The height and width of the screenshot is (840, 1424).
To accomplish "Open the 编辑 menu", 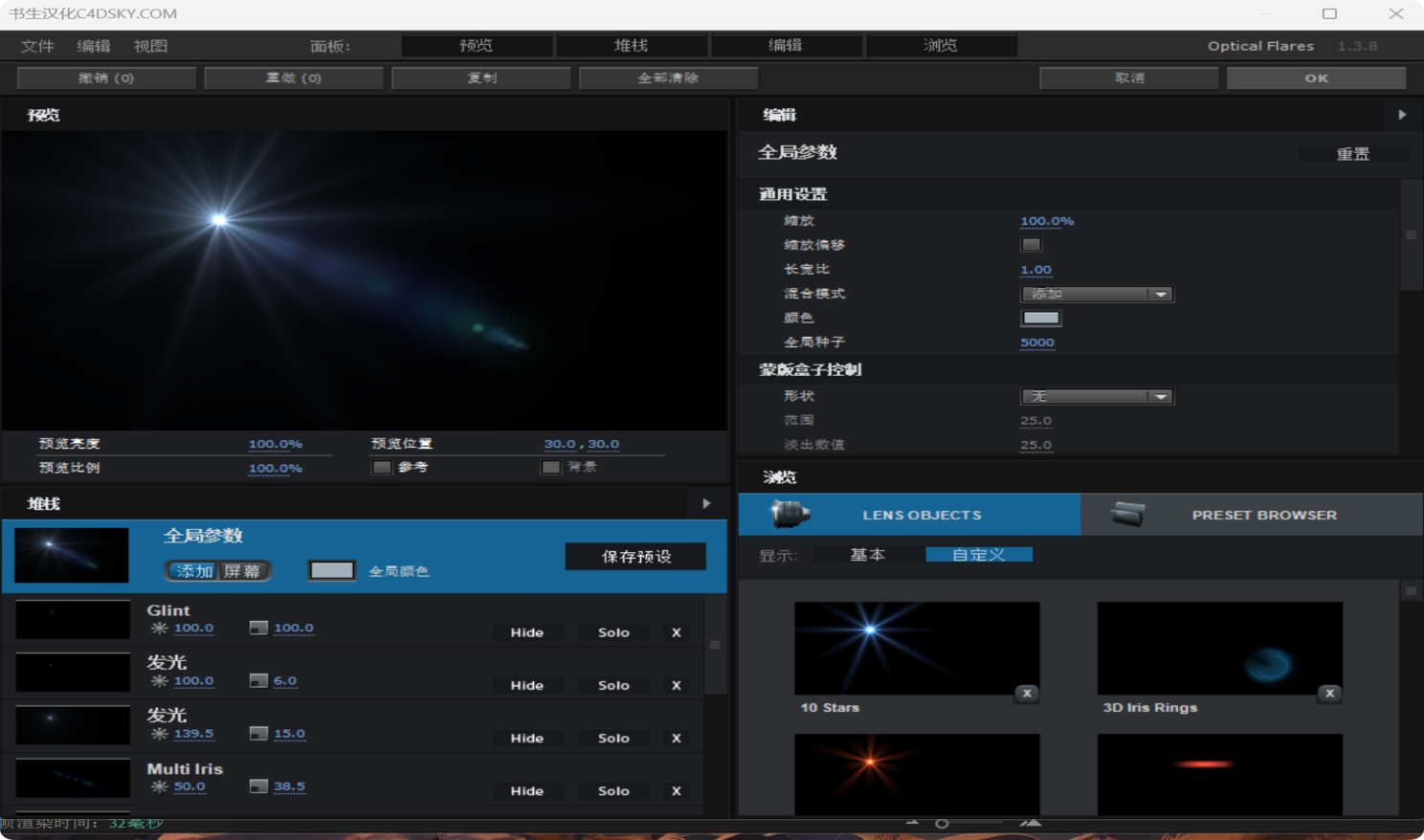I will 94,46.
